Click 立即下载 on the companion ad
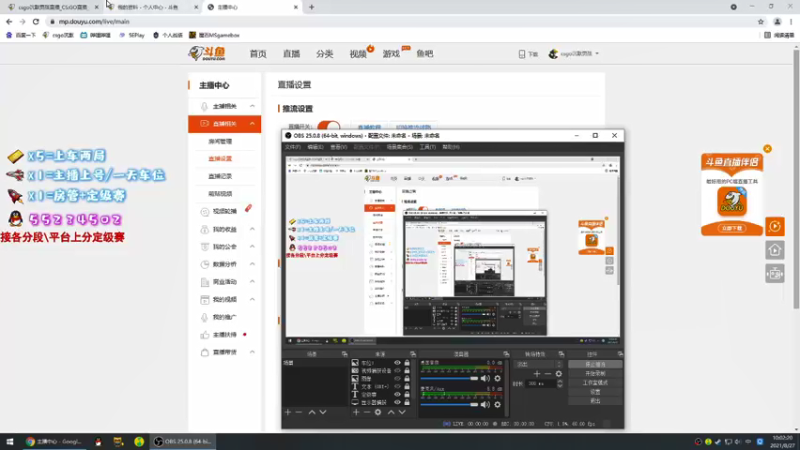Image resolution: width=800 pixels, height=450 pixels. click(x=732, y=228)
